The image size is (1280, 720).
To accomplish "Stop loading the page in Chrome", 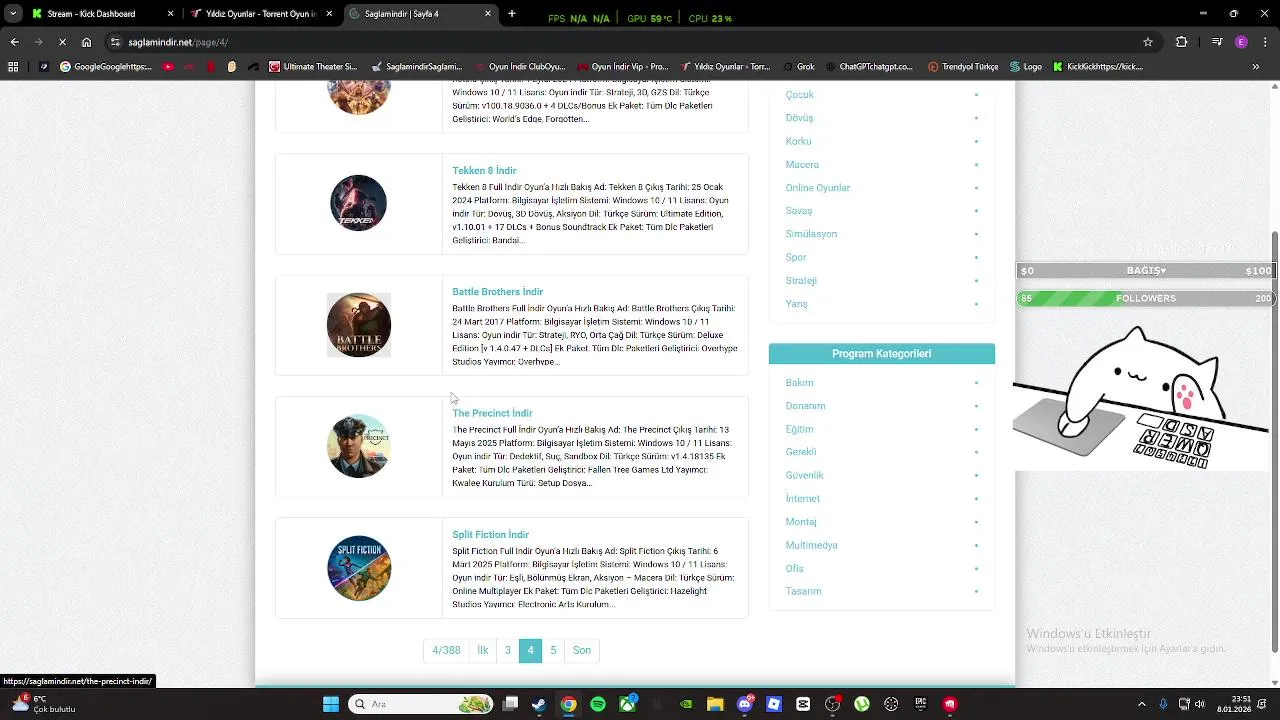I will (x=62, y=42).
